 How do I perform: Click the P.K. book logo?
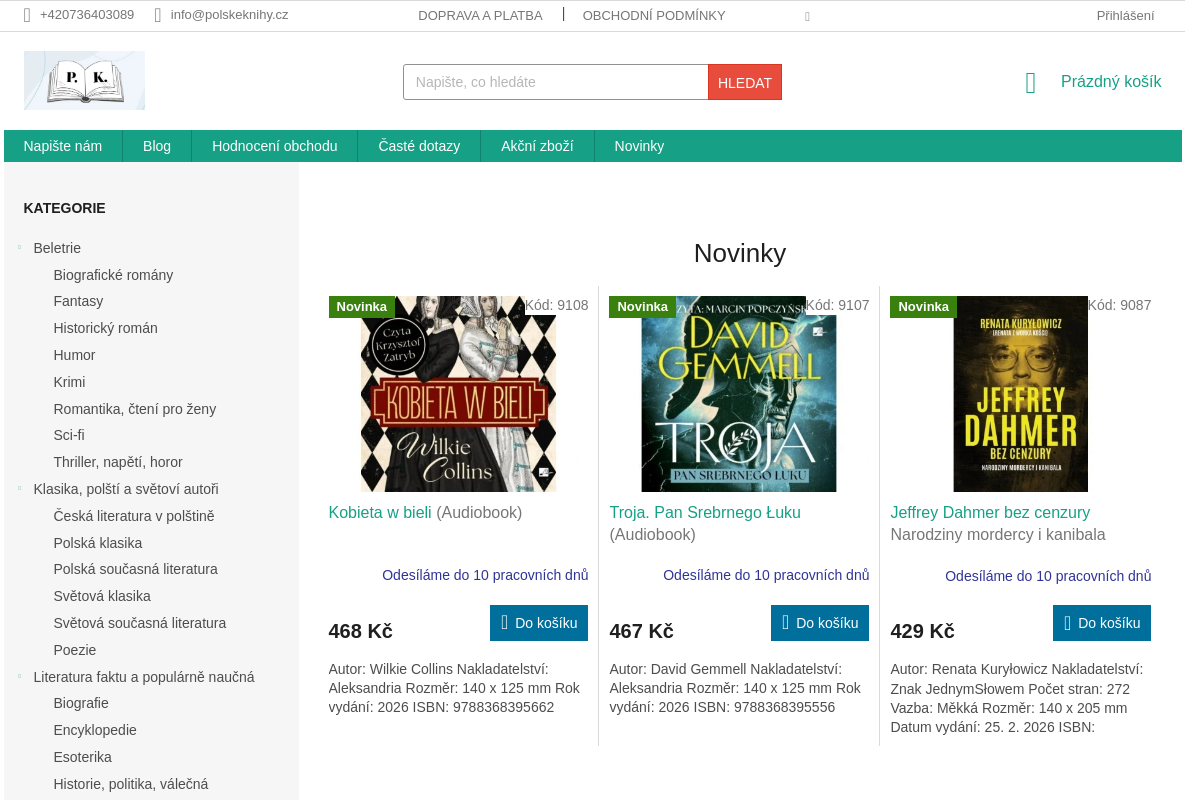[84, 80]
